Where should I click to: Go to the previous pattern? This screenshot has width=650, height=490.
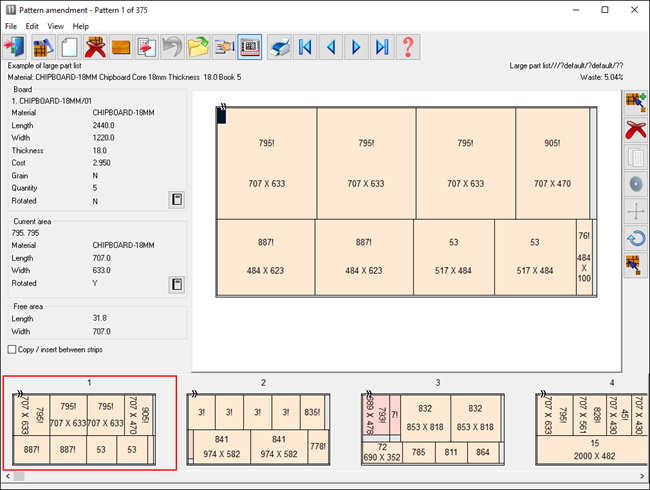coord(332,47)
